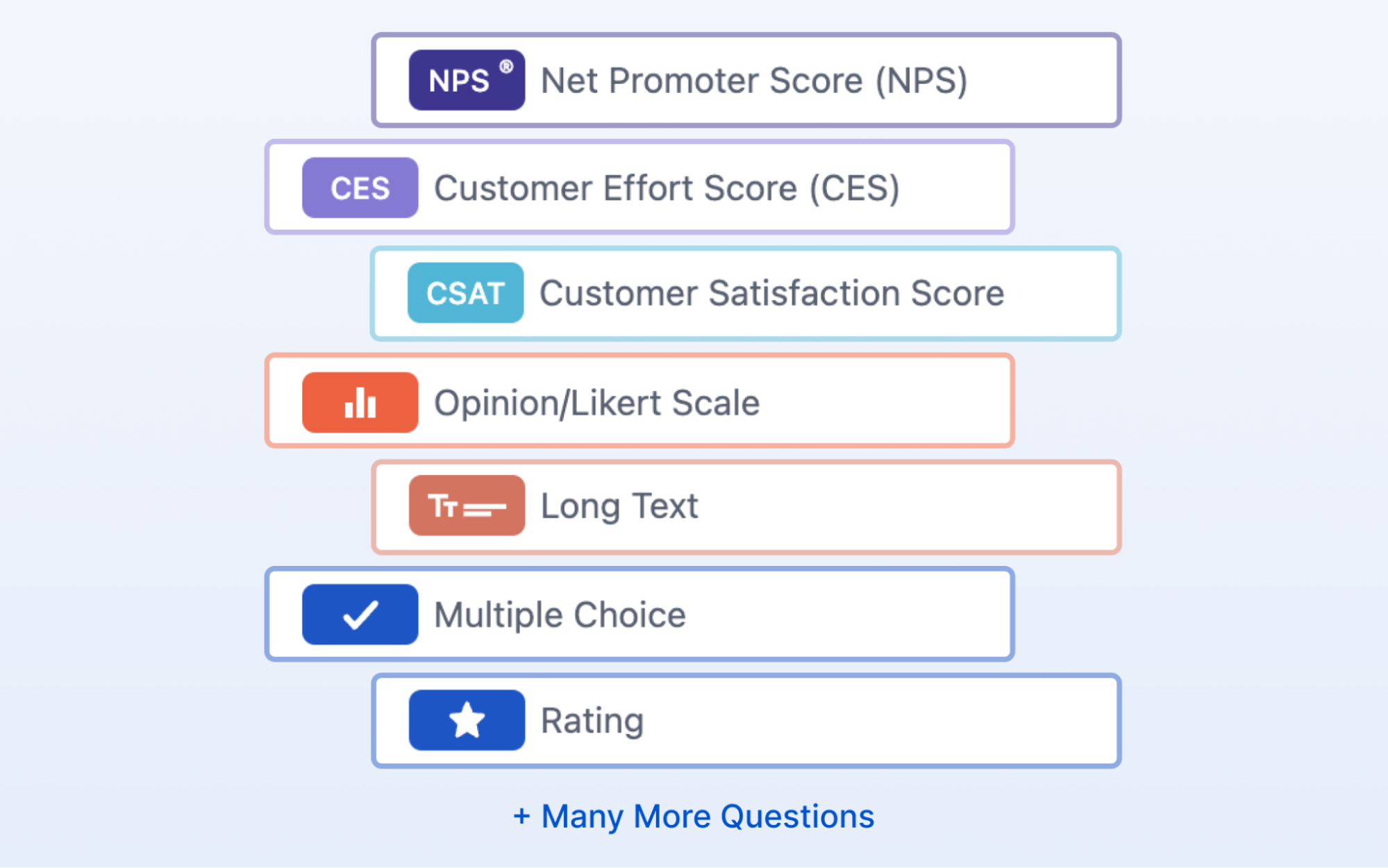Select the Net Promoter Score question type
Screen dimensions: 1388x868
pyautogui.click(x=746, y=80)
